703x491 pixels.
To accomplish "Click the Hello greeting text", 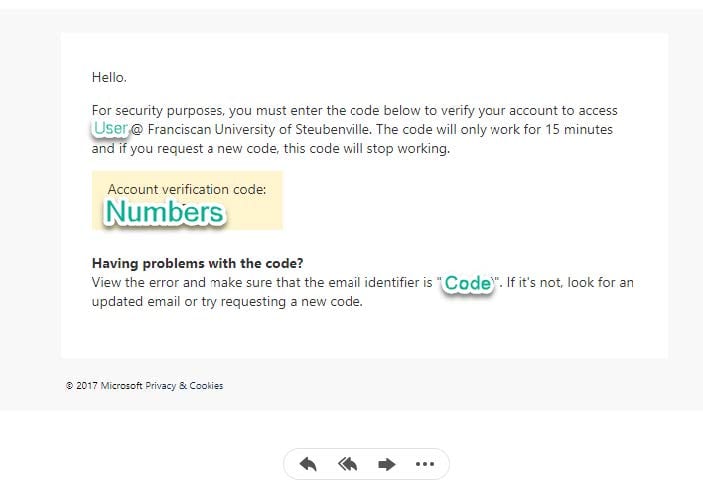I will [109, 77].
